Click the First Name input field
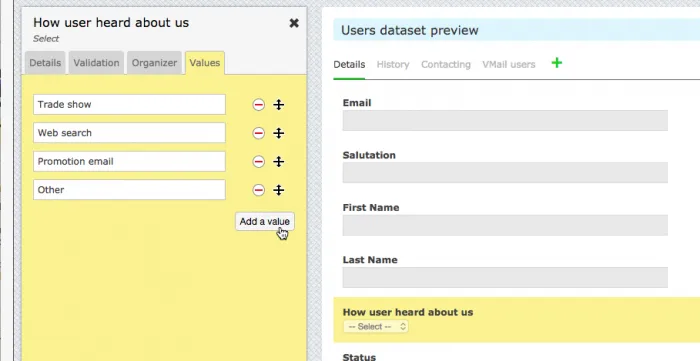 [505, 225]
